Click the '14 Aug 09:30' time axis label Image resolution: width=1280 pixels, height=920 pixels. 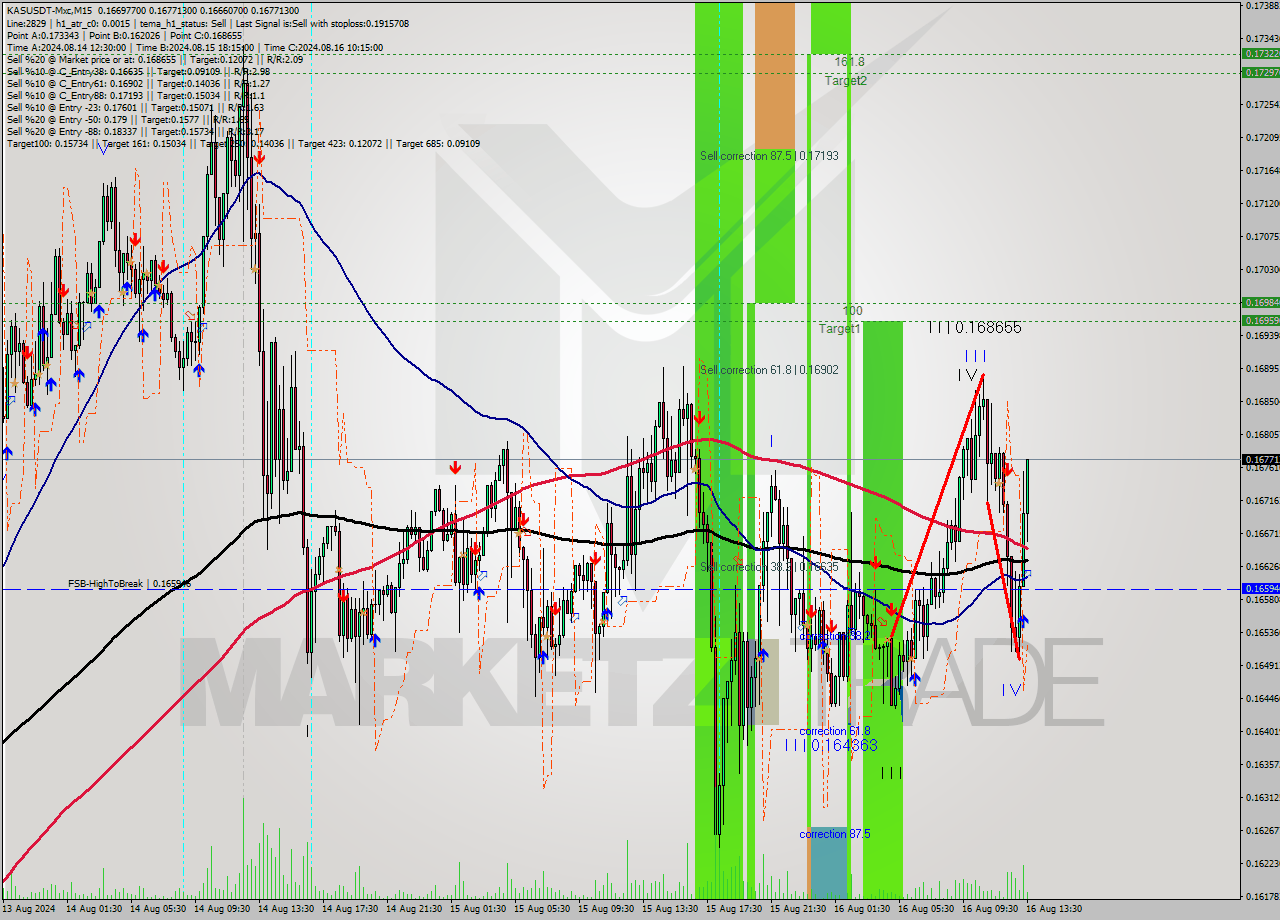pos(222,909)
